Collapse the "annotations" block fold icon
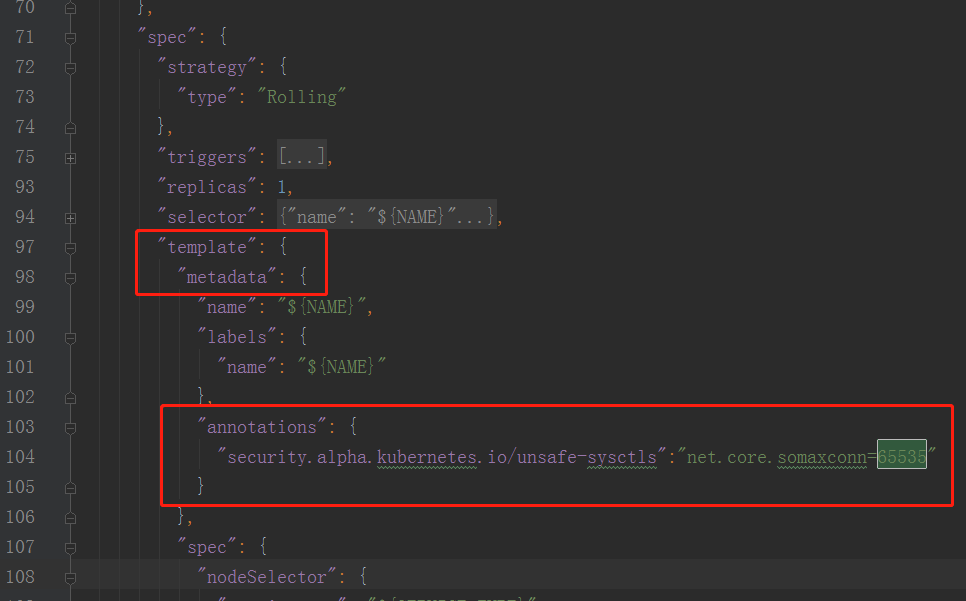The height and width of the screenshot is (601, 966). 70,428
